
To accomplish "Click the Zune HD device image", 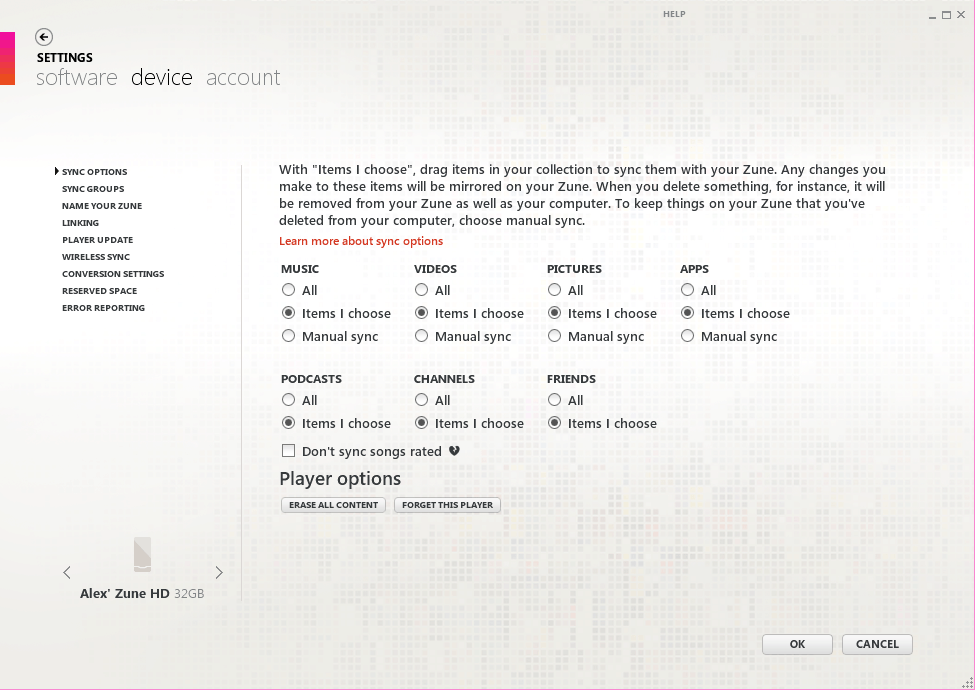I will pyautogui.click(x=142, y=554).
